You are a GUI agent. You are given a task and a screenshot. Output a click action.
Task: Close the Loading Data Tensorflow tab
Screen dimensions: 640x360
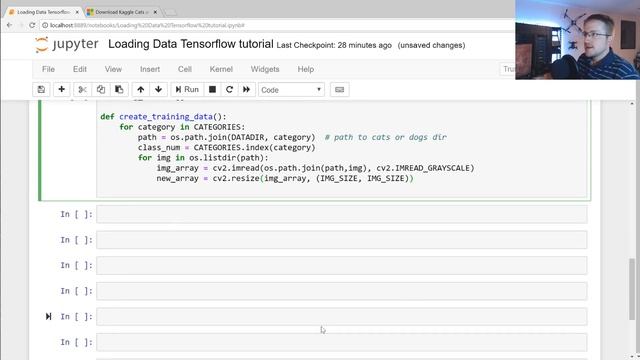[x=77, y=12]
